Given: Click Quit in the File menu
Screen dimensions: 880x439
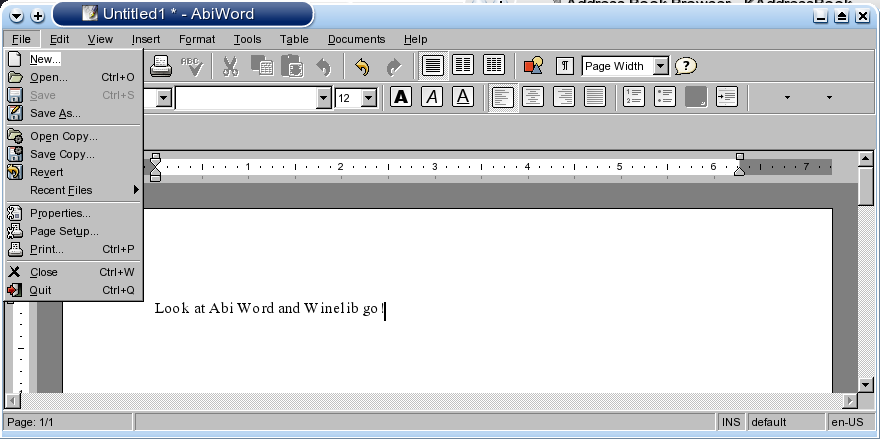Looking at the screenshot, I should click(40, 290).
